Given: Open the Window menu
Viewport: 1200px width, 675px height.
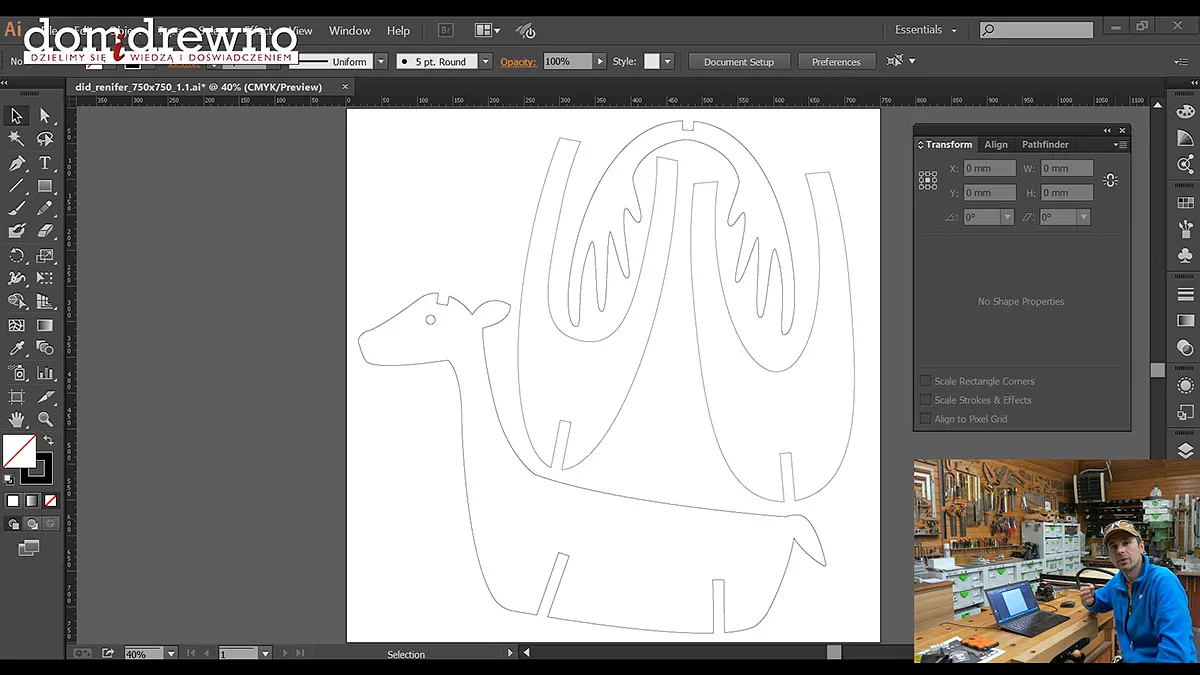Looking at the screenshot, I should (349, 30).
